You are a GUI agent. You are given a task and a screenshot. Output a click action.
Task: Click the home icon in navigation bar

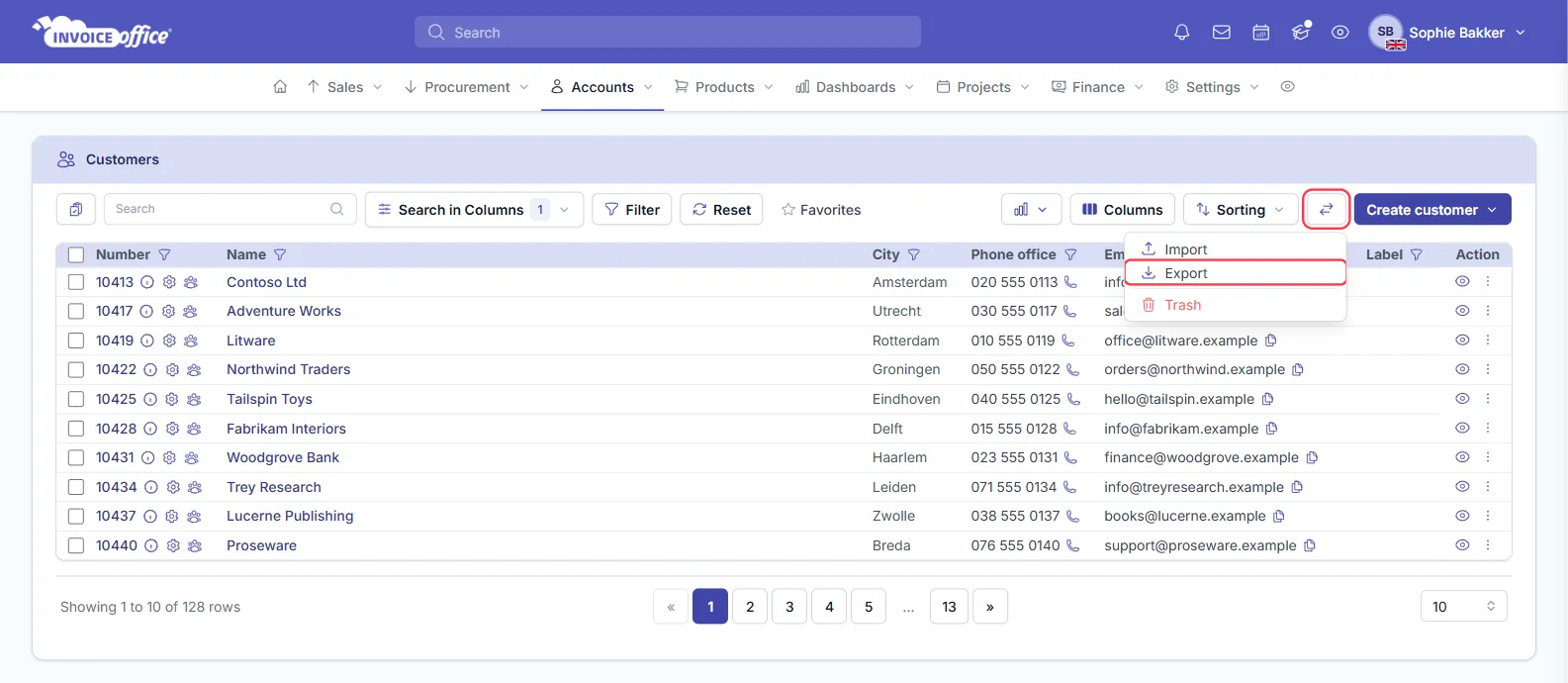(x=280, y=87)
